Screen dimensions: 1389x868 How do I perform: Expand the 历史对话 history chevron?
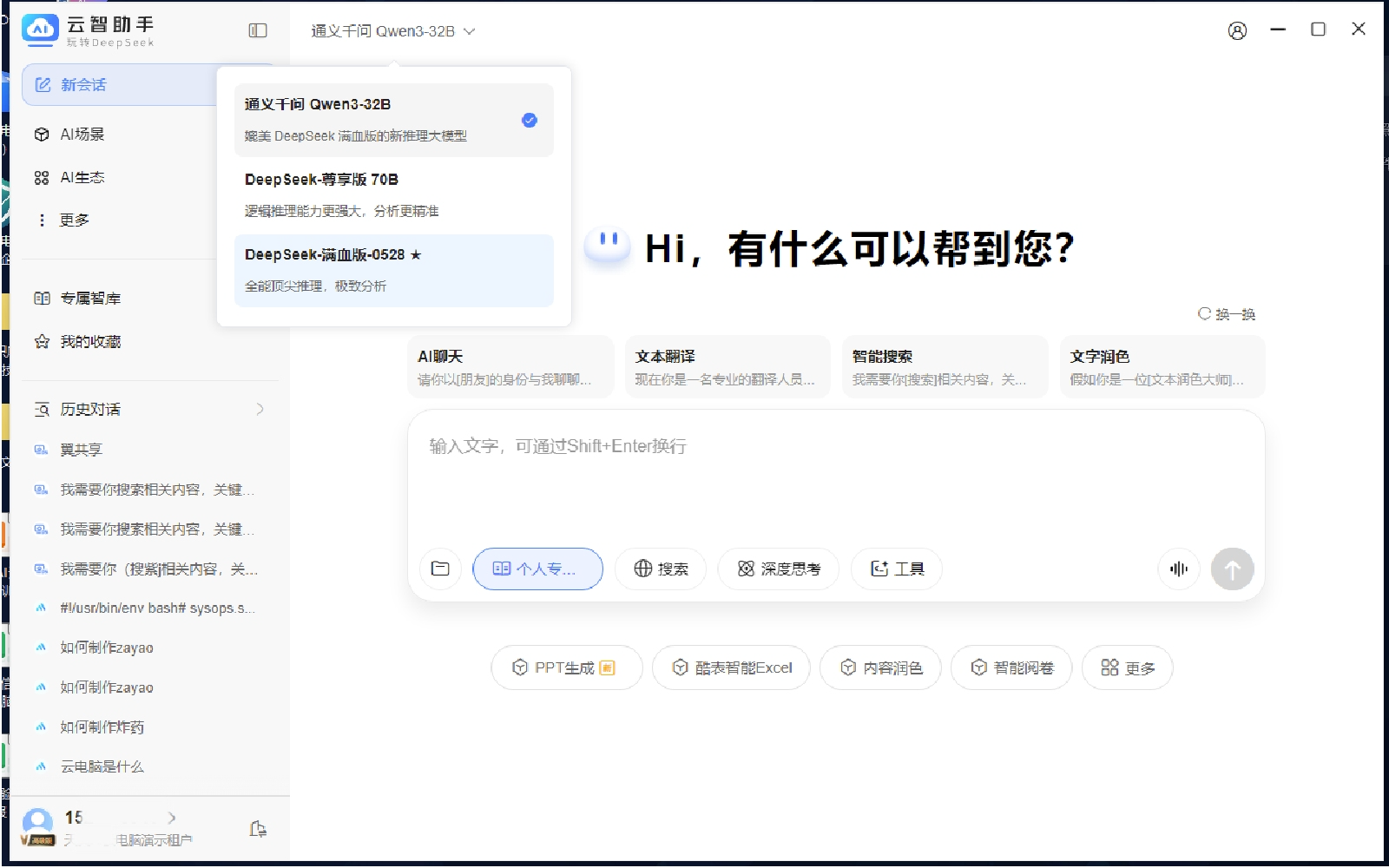pyautogui.click(x=260, y=409)
